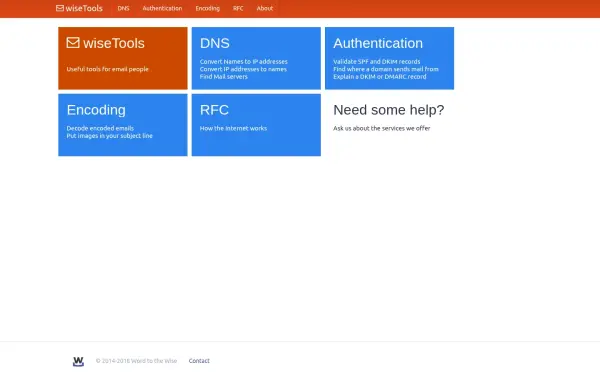Click 'Validate SPF and DKIM records' text
This screenshot has height=375, width=600.
tap(377, 62)
